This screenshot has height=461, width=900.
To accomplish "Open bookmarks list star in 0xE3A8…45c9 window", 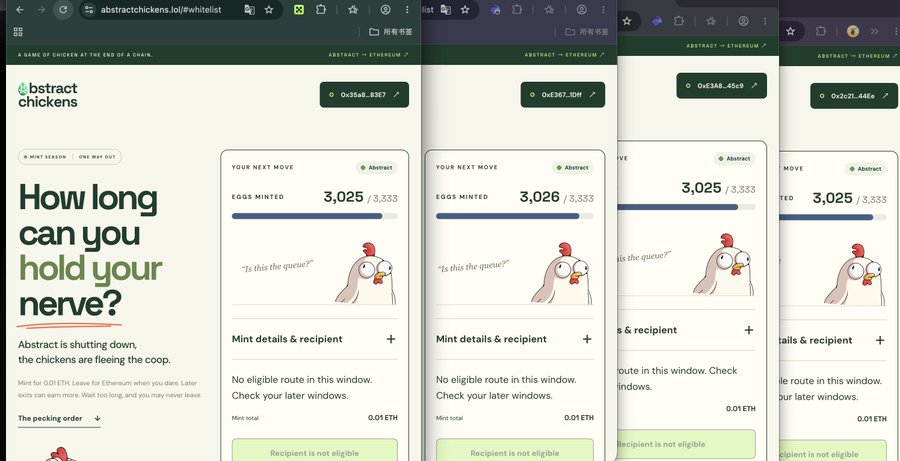I will click(x=711, y=21).
